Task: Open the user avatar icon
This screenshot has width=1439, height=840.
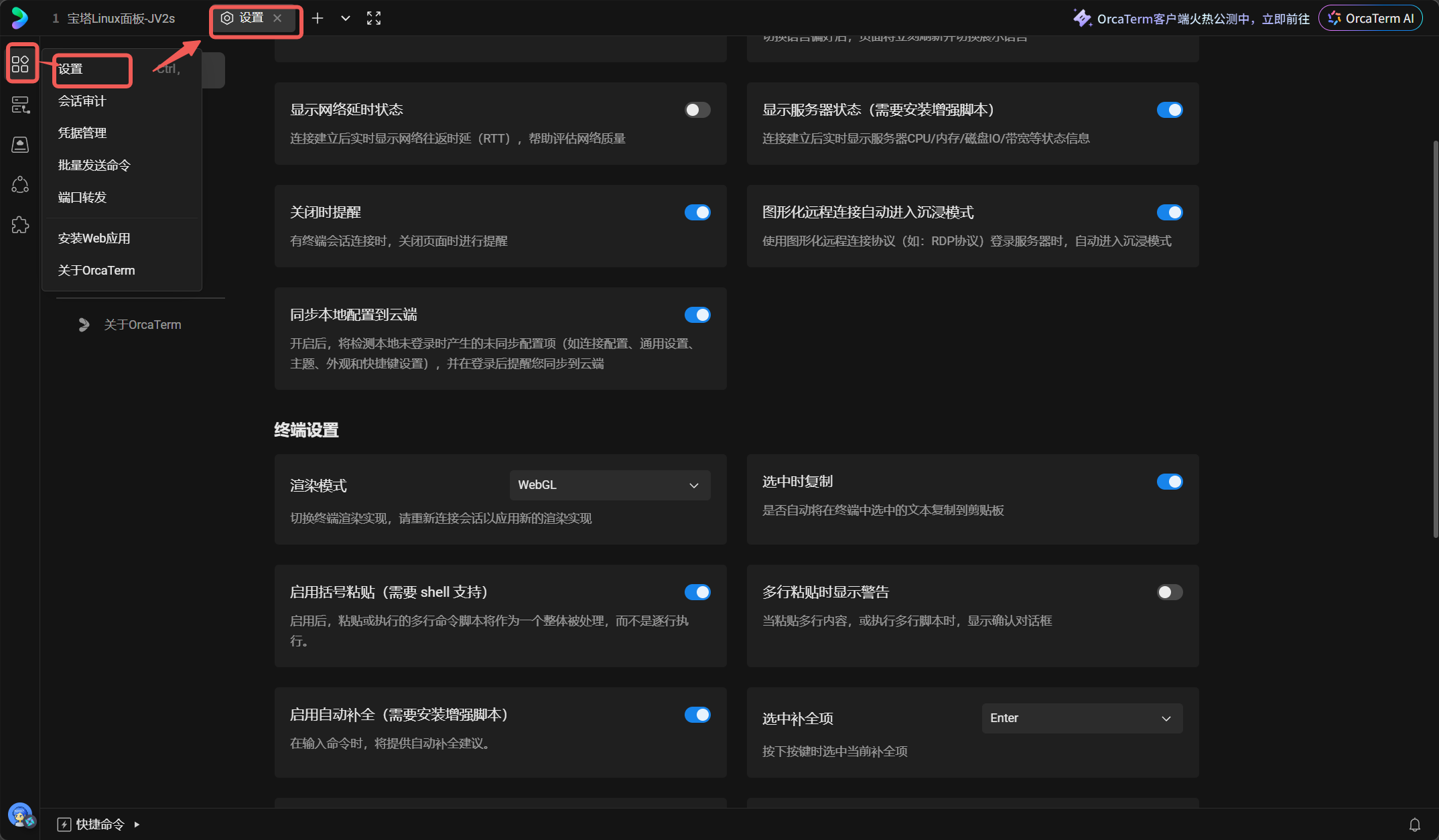Action: [20, 815]
